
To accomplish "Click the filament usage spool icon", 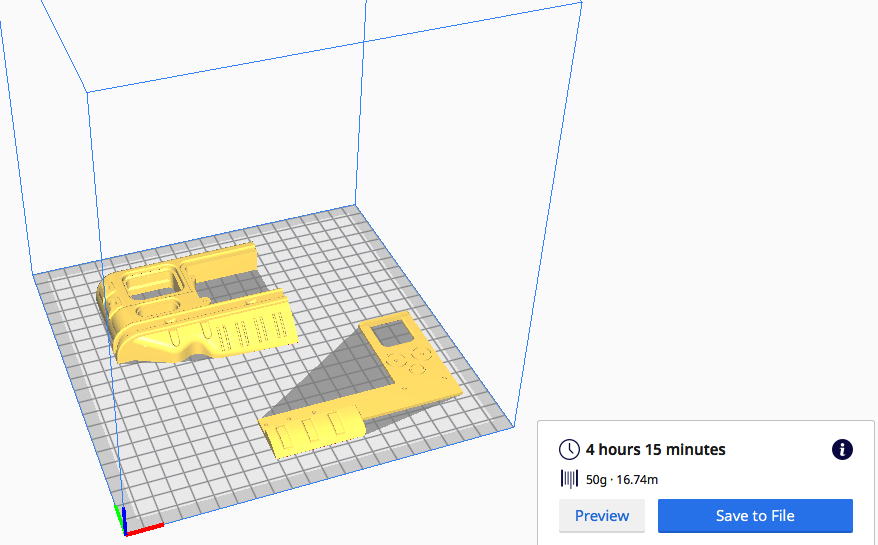I will [569, 479].
